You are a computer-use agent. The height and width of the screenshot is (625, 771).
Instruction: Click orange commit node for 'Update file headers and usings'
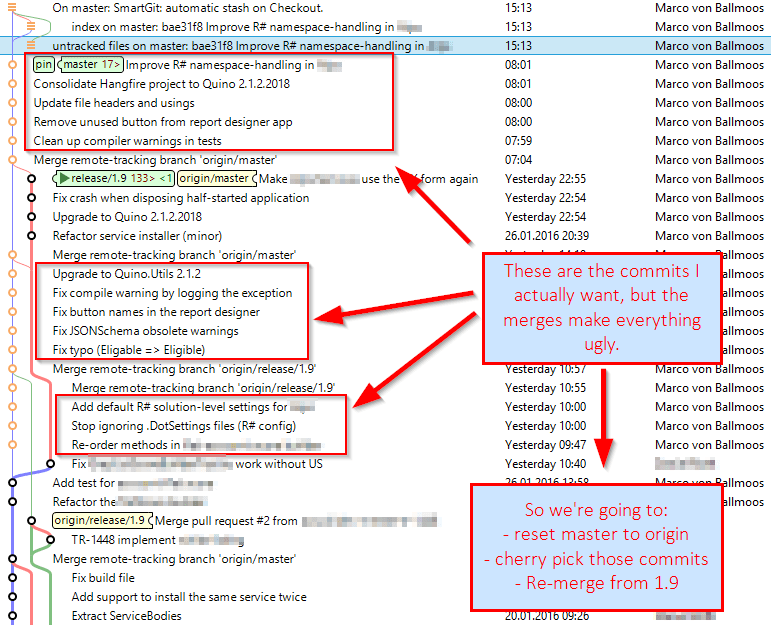[12, 102]
